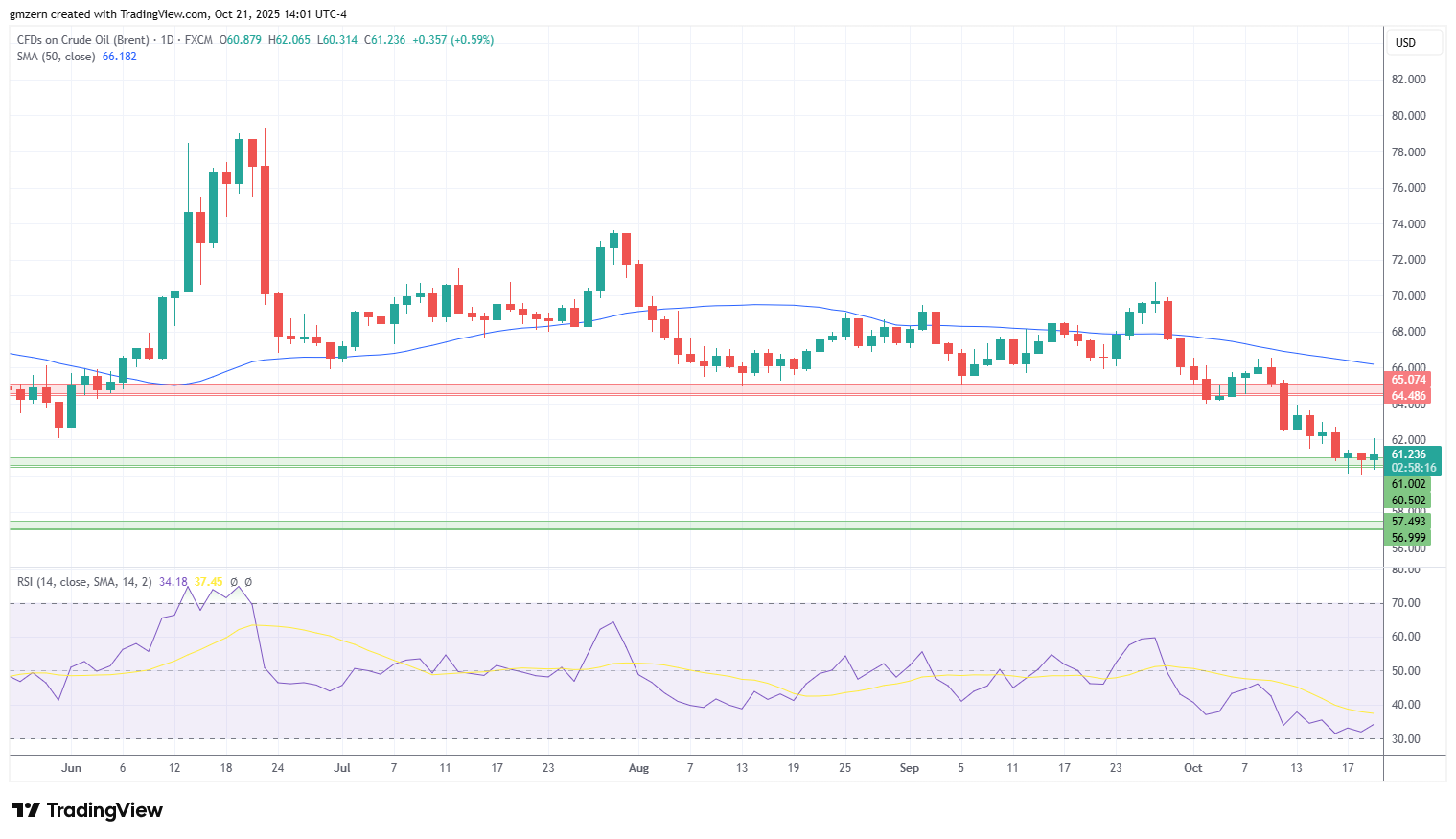Click the green 60.502 support price label
The width and height of the screenshot is (1456, 839).
click(1408, 501)
